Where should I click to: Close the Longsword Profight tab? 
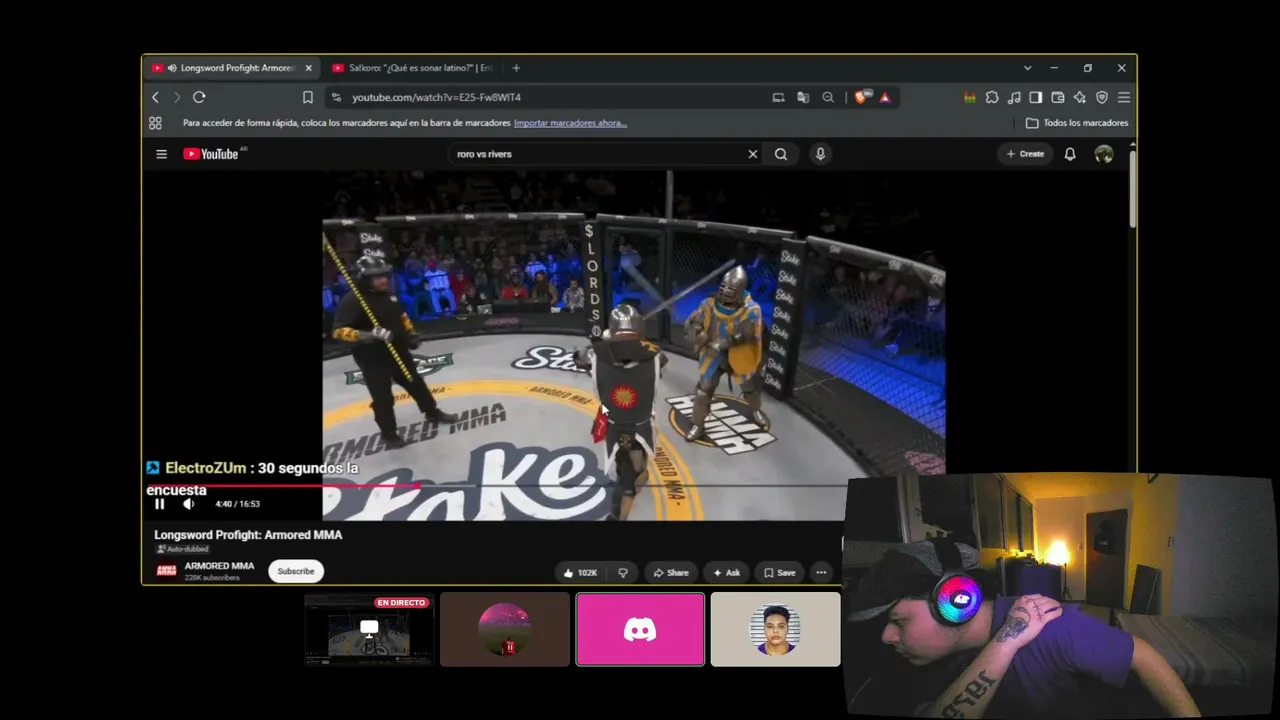308,68
